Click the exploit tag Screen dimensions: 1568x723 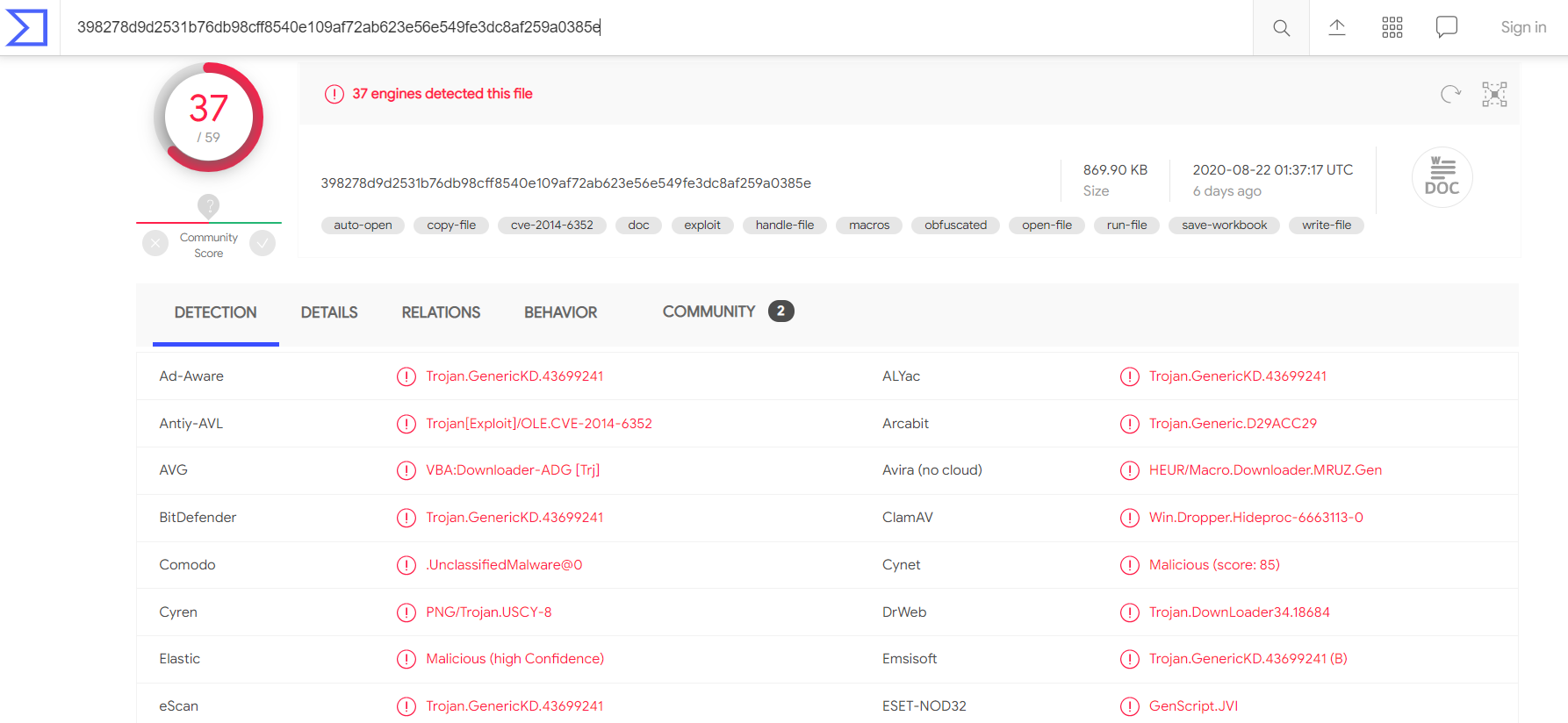(x=702, y=225)
